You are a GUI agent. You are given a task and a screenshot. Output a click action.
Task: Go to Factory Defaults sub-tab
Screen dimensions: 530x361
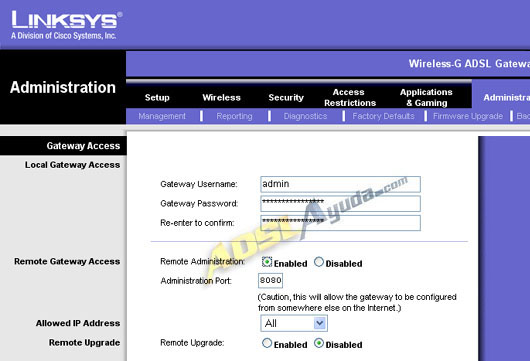383,116
